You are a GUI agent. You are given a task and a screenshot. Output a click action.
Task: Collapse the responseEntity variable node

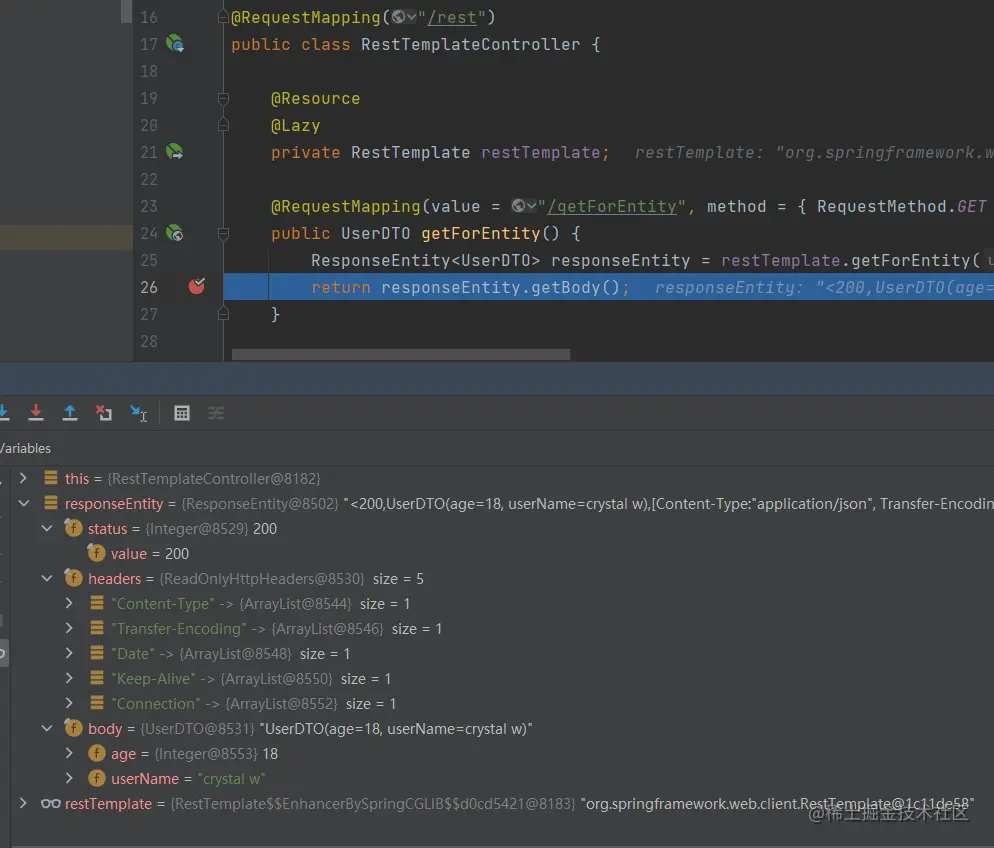click(x=24, y=504)
